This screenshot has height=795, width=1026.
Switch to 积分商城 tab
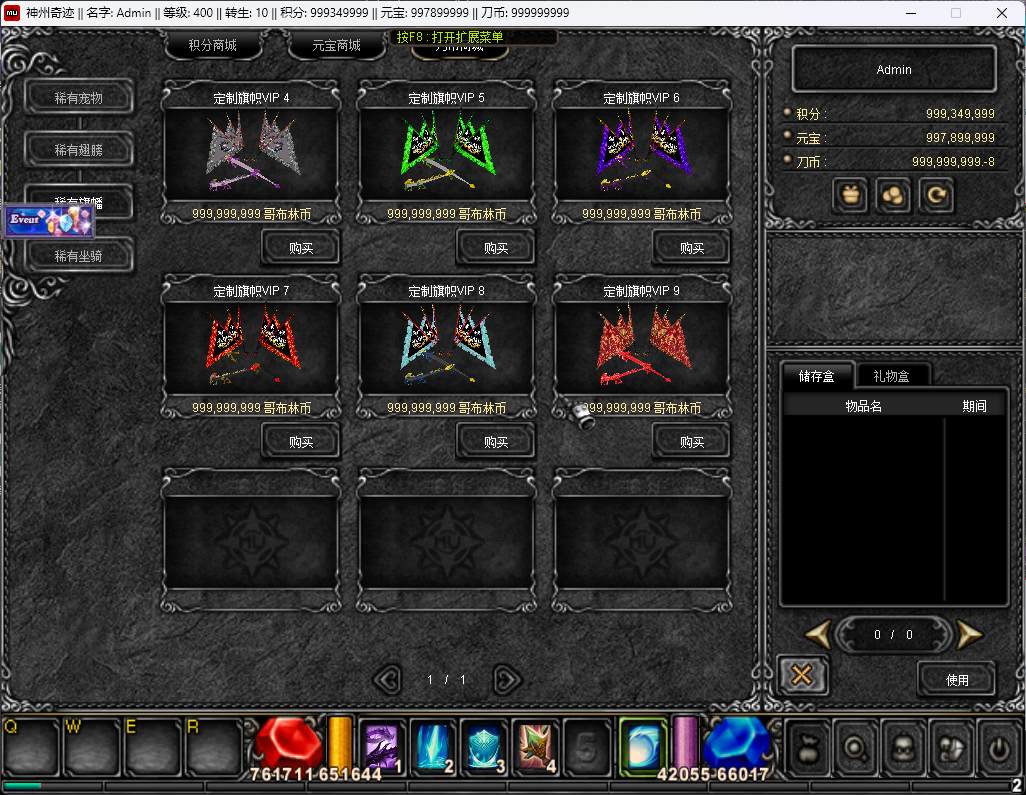[x=212, y=45]
